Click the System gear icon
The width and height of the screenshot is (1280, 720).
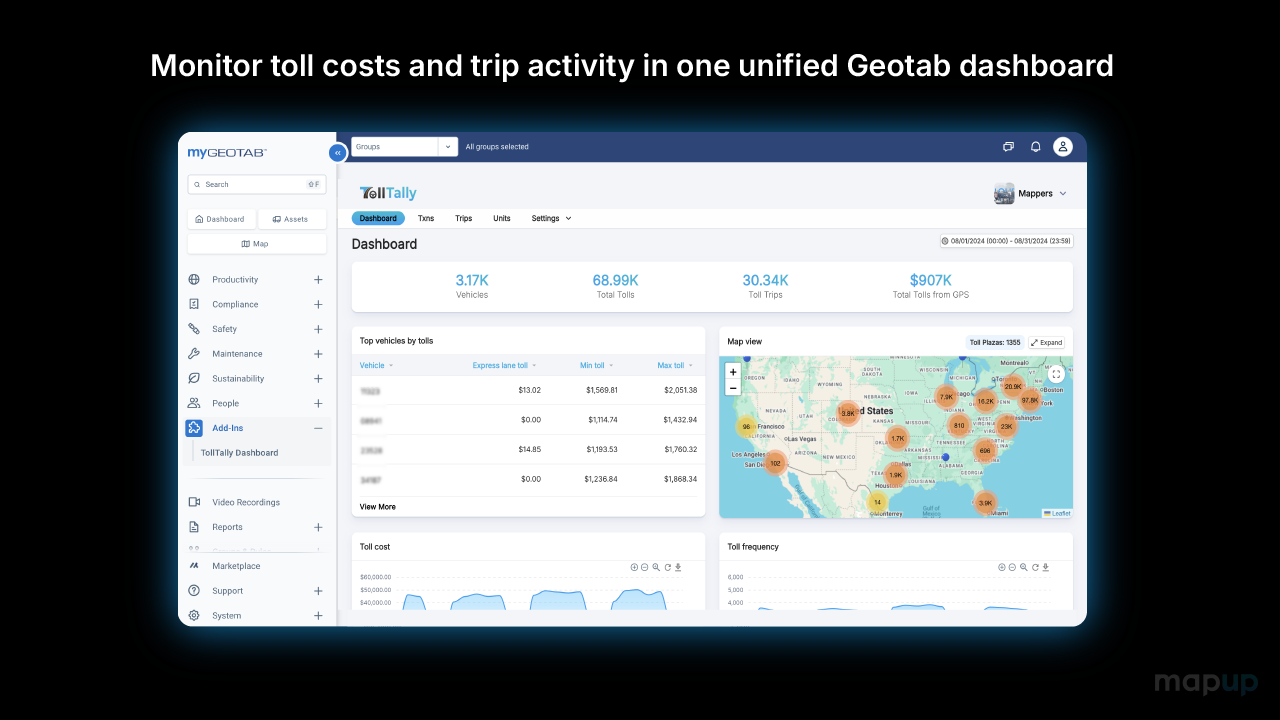194,616
